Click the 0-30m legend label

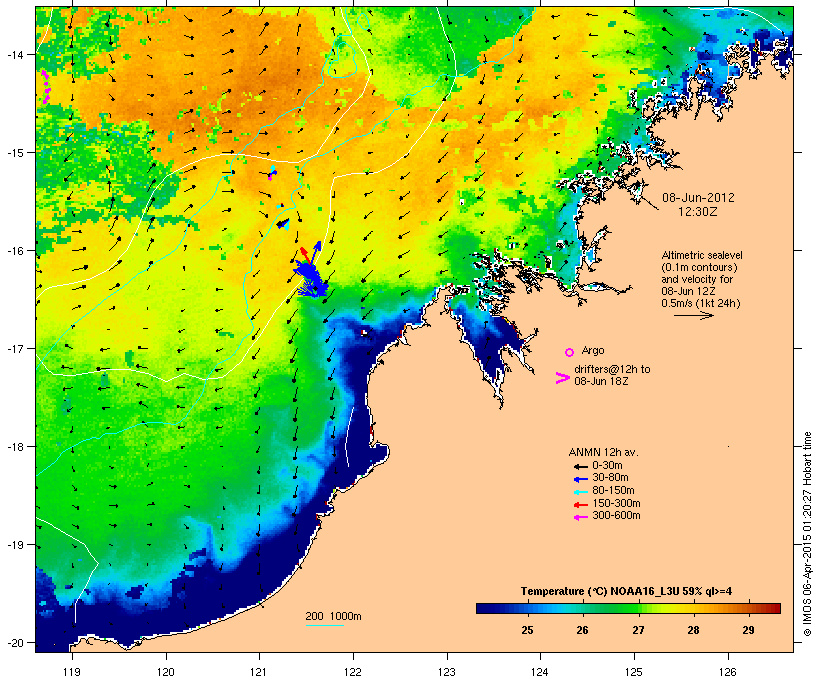click(x=607, y=466)
